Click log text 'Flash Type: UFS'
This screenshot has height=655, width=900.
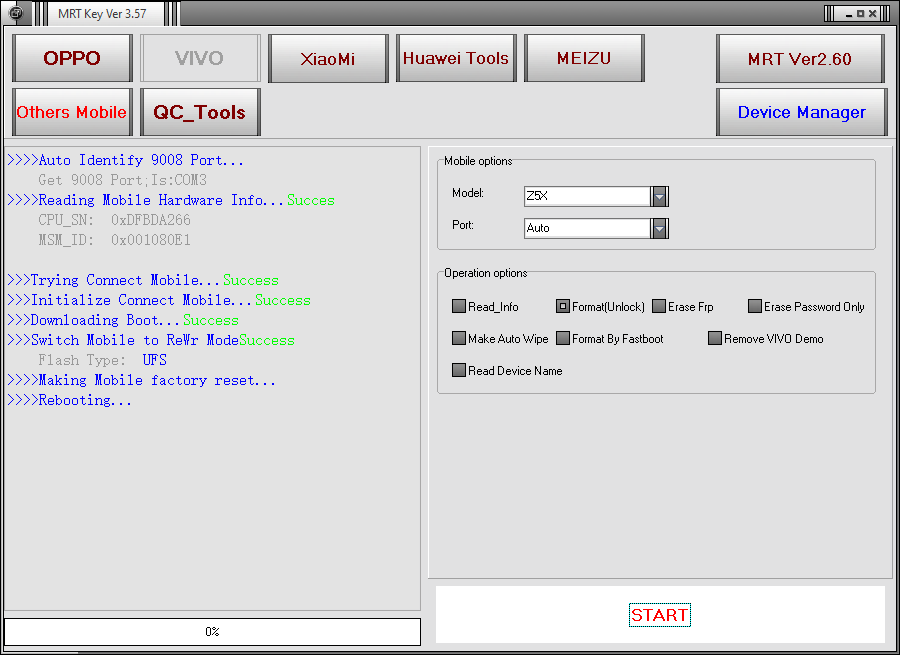pos(102,361)
